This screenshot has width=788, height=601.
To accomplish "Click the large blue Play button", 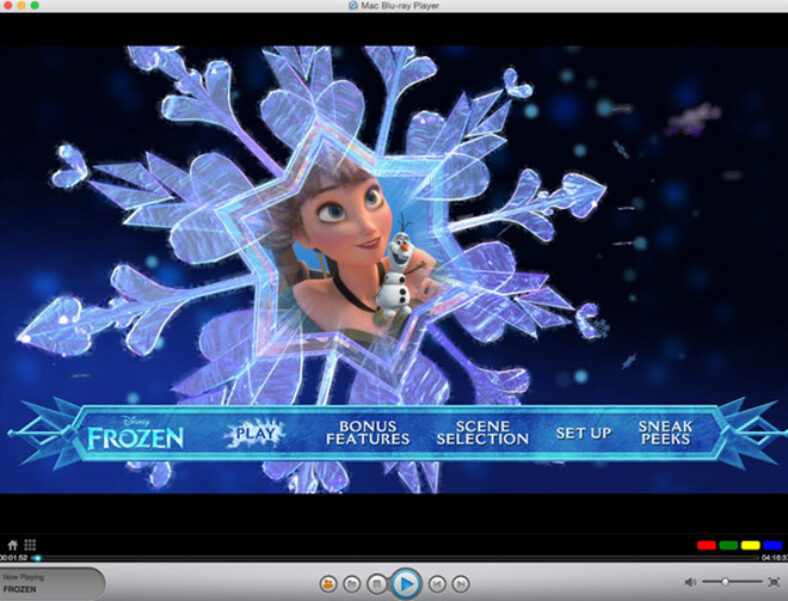I will 406,584.
